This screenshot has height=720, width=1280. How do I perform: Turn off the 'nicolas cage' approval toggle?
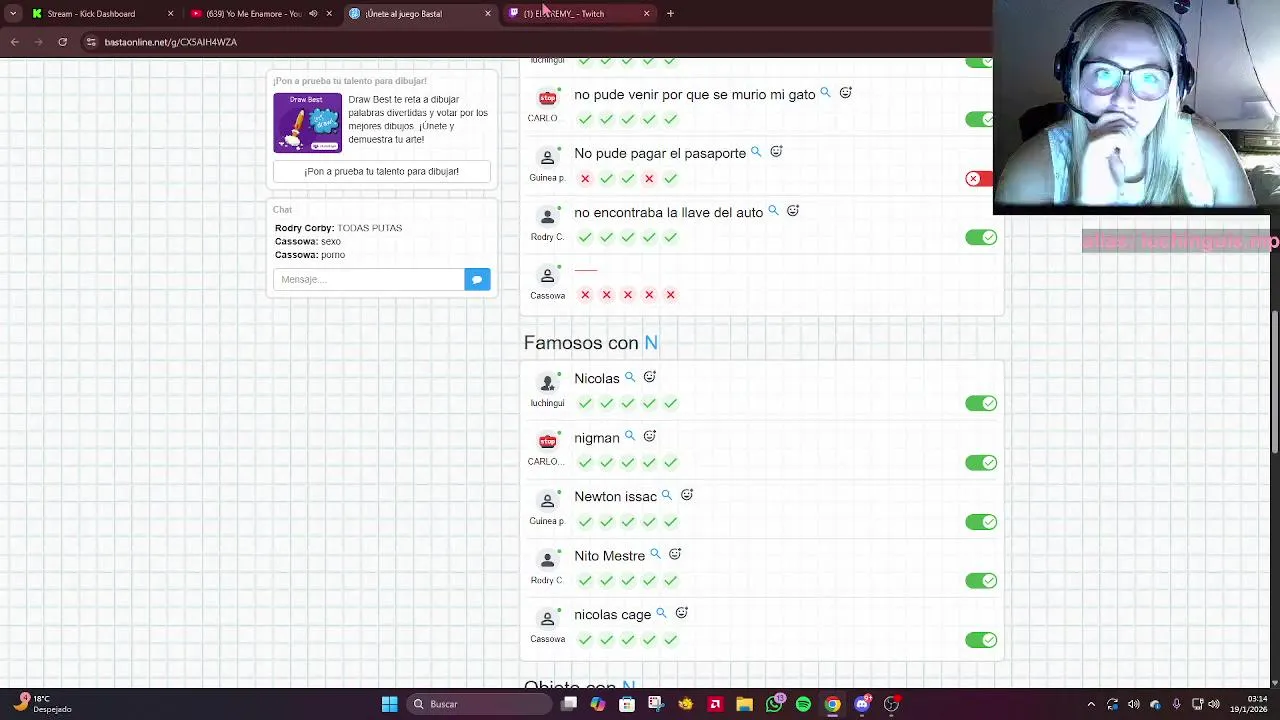tap(981, 640)
